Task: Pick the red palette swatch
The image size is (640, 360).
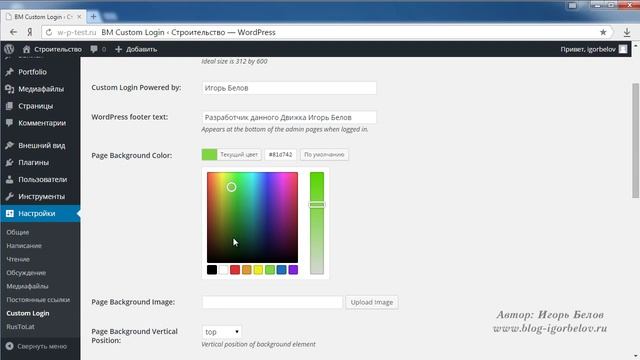Action: 235,270
